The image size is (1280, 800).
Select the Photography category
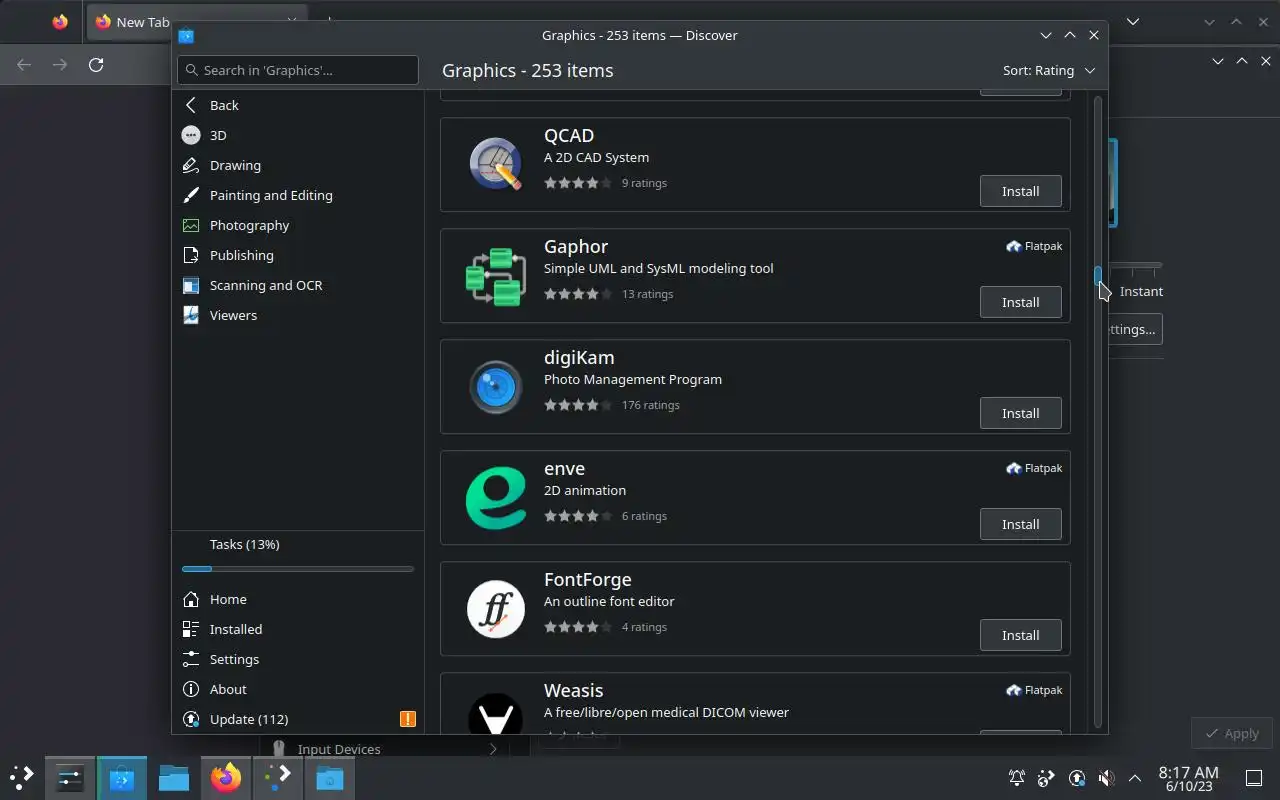[298, 225]
